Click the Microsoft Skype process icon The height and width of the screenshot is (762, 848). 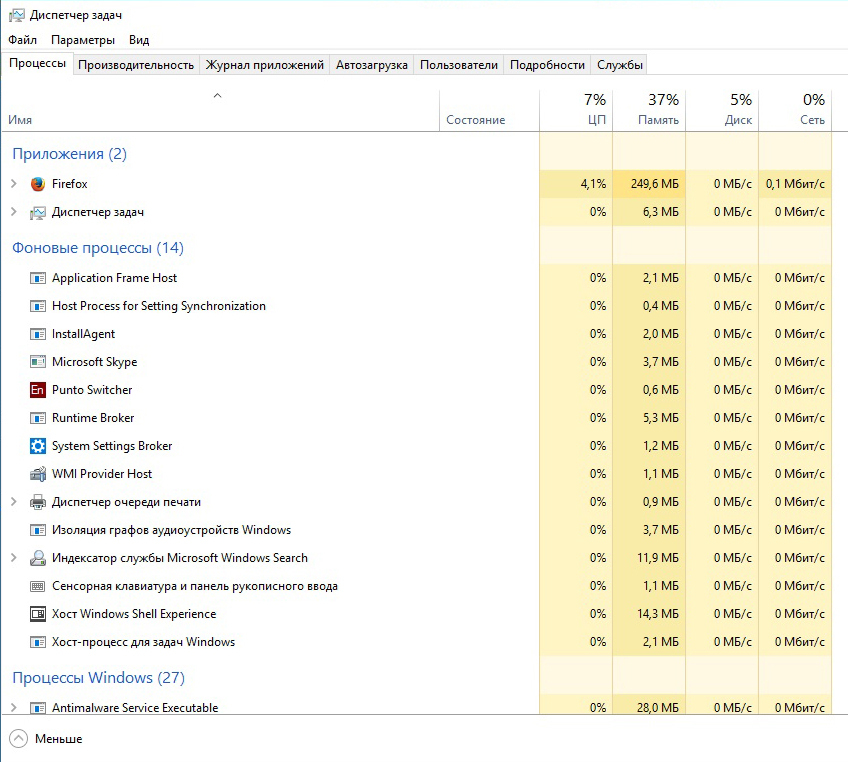[38, 362]
